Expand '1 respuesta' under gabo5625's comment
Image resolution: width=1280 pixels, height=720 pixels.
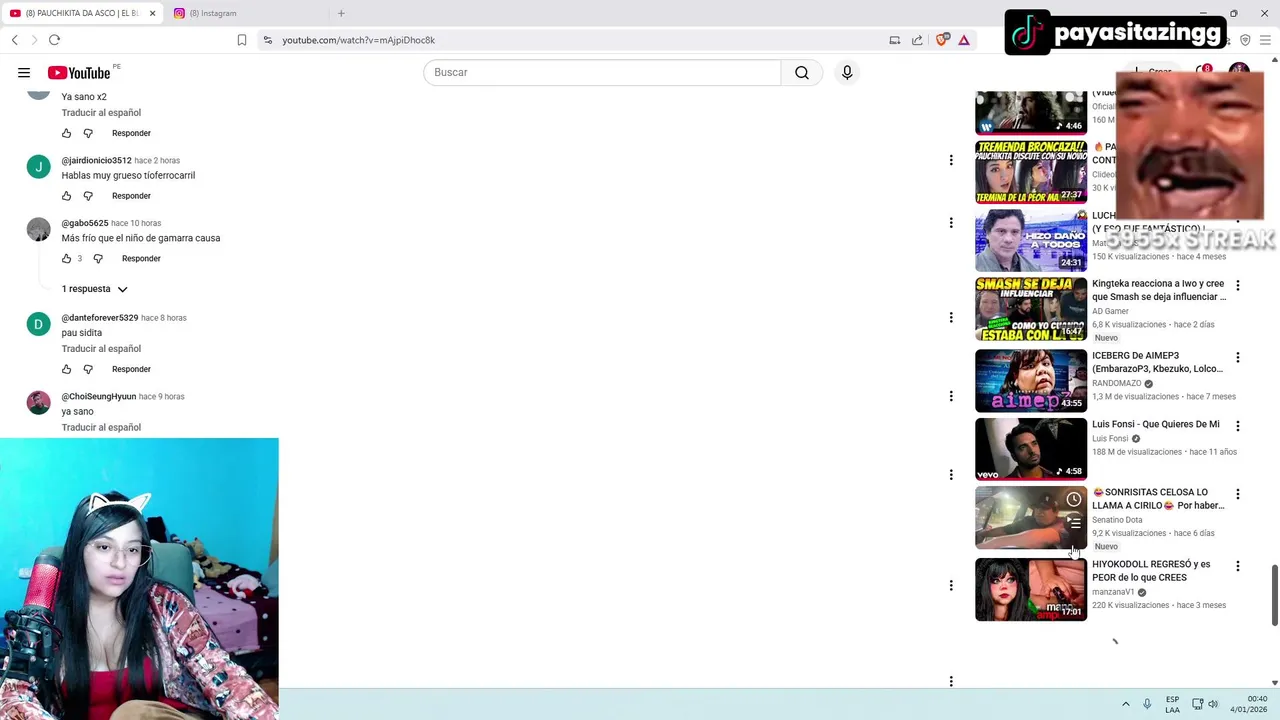point(95,289)
